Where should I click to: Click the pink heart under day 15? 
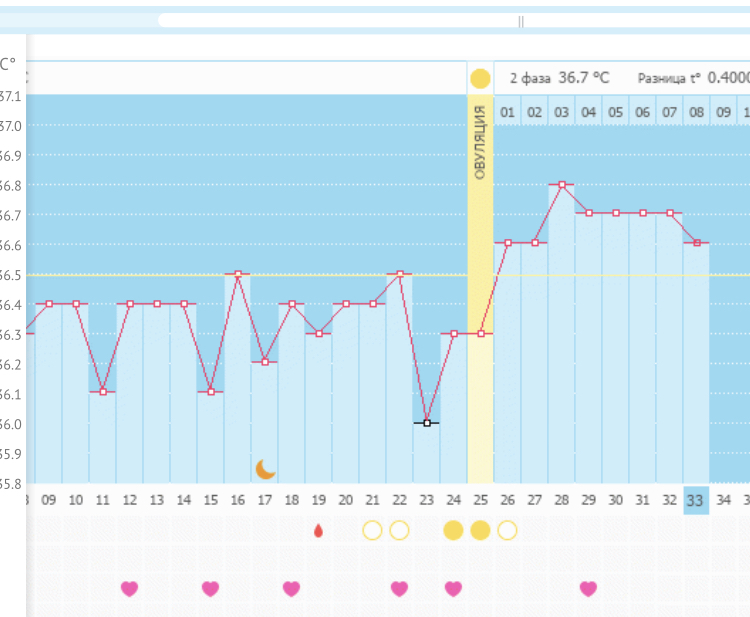pyautogui.click(x=210, y=588)
